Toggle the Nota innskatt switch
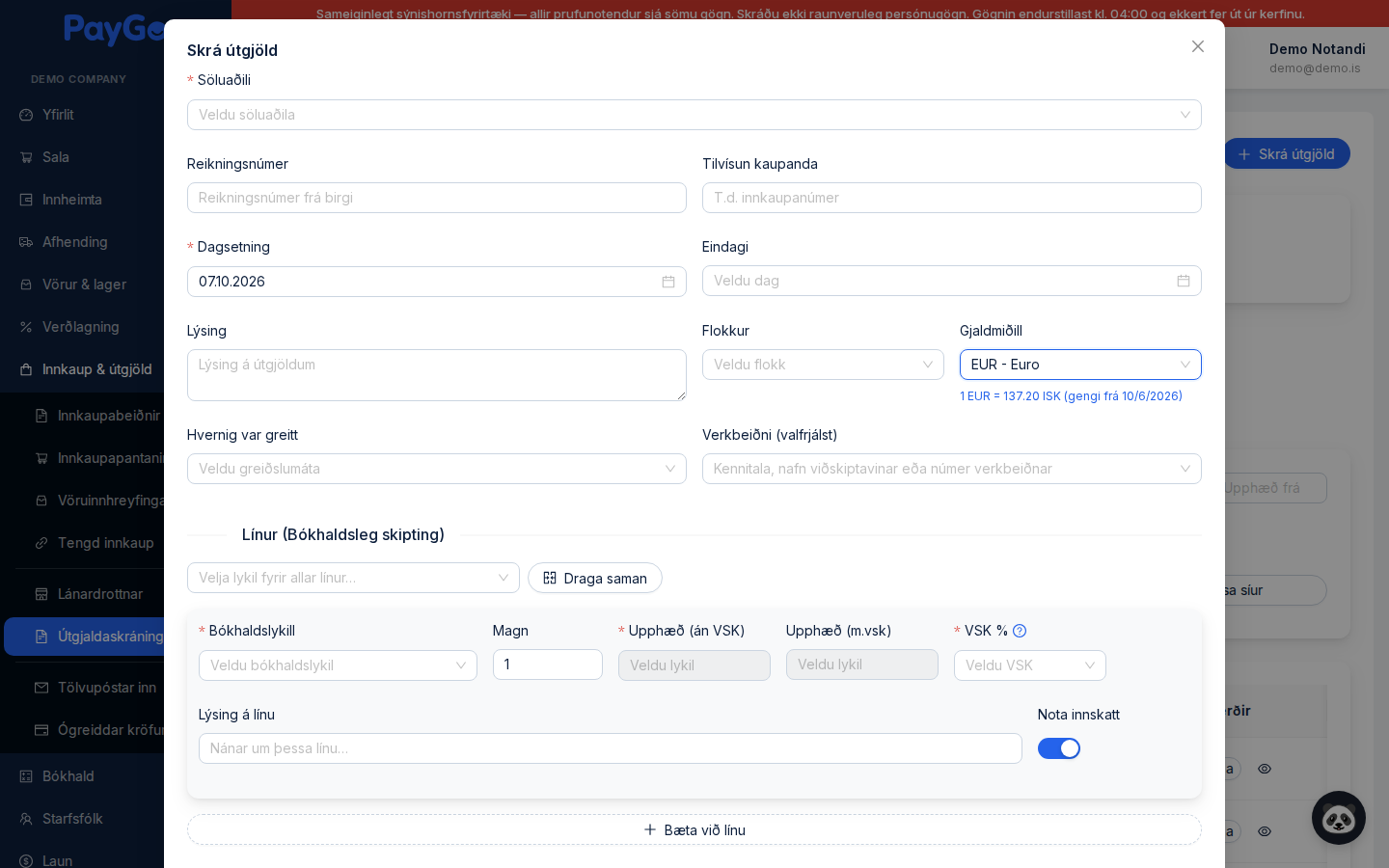The height and width of the screenshot is (868, 1389). [1059, 748]
